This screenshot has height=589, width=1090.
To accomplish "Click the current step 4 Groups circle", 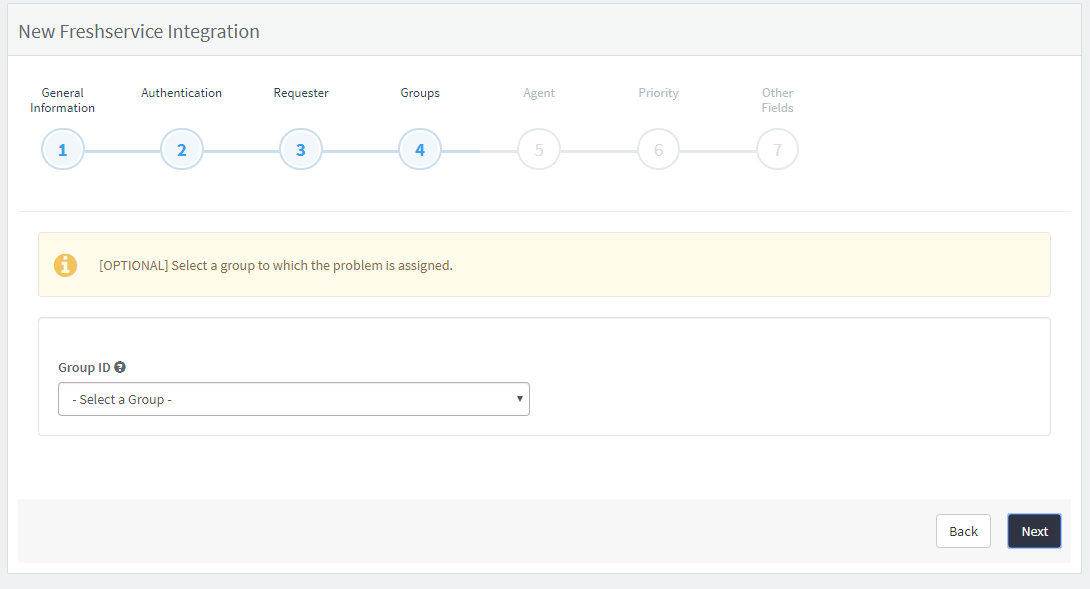I will tap(420, 150).
